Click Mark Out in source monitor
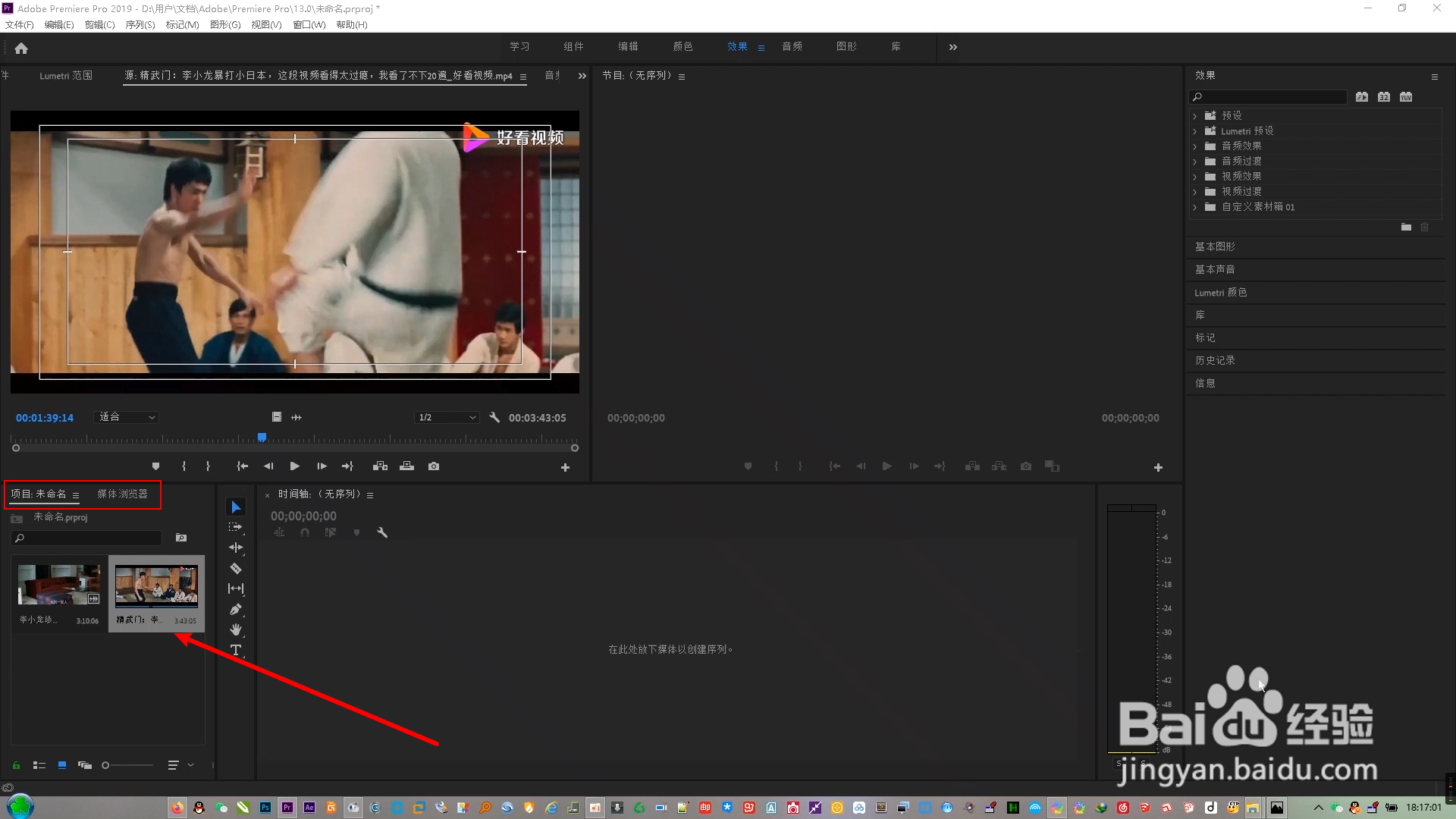 coord(208,466)
